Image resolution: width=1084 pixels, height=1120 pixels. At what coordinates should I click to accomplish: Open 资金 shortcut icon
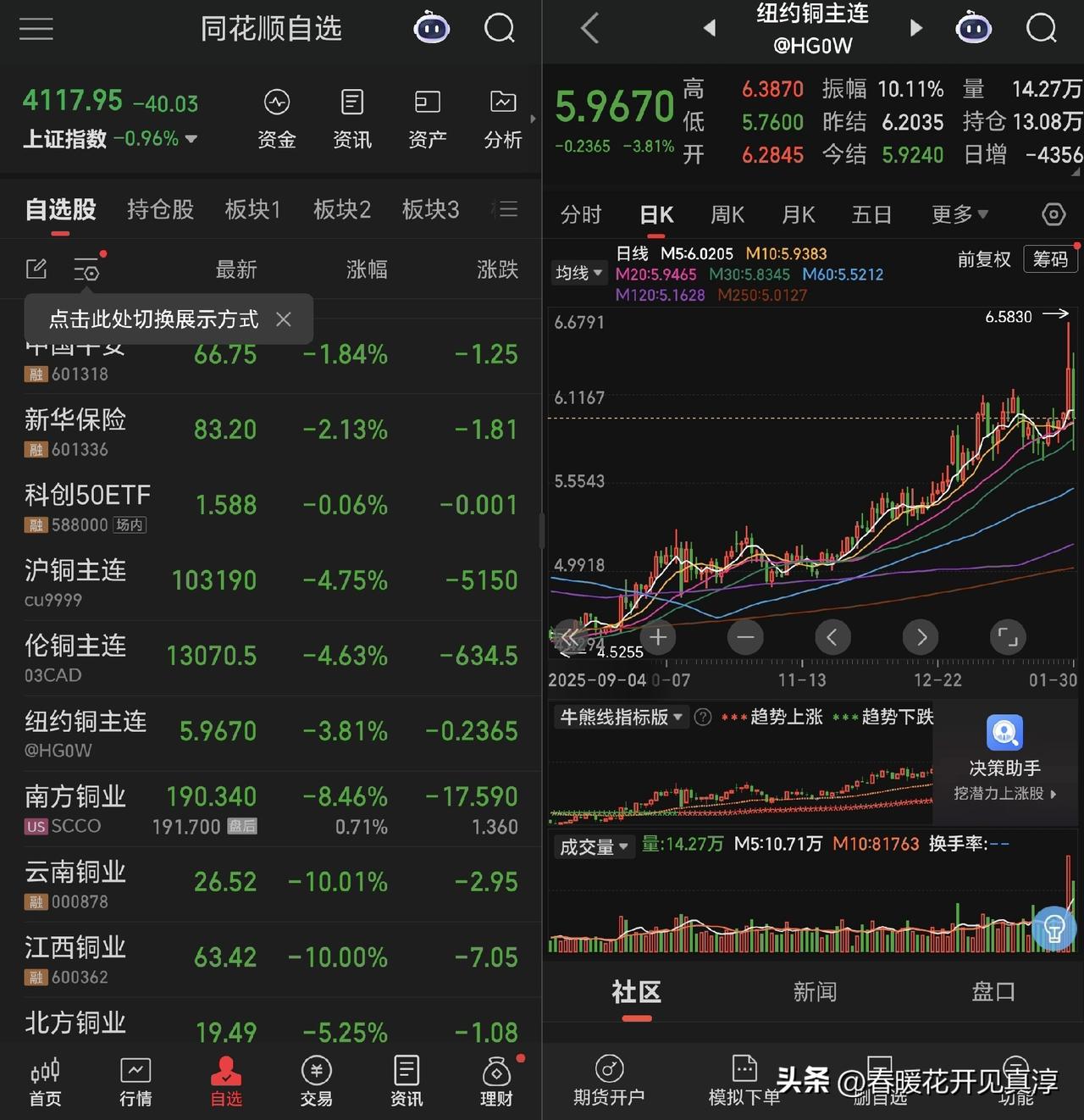(x=277, y=119)
